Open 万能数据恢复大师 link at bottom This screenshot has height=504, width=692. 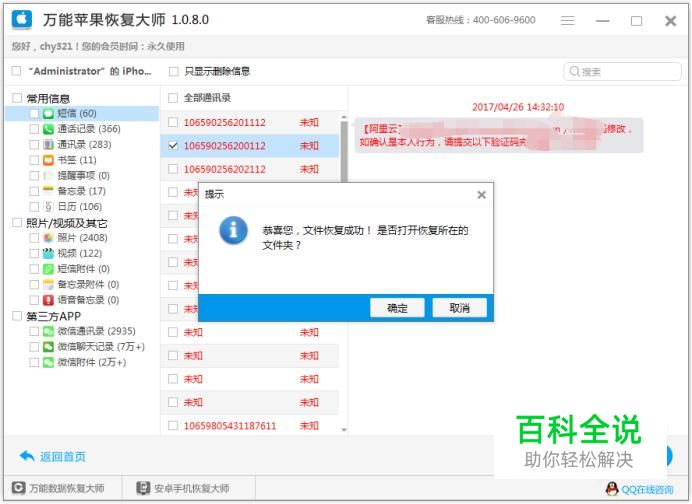(x=67, y=489)
